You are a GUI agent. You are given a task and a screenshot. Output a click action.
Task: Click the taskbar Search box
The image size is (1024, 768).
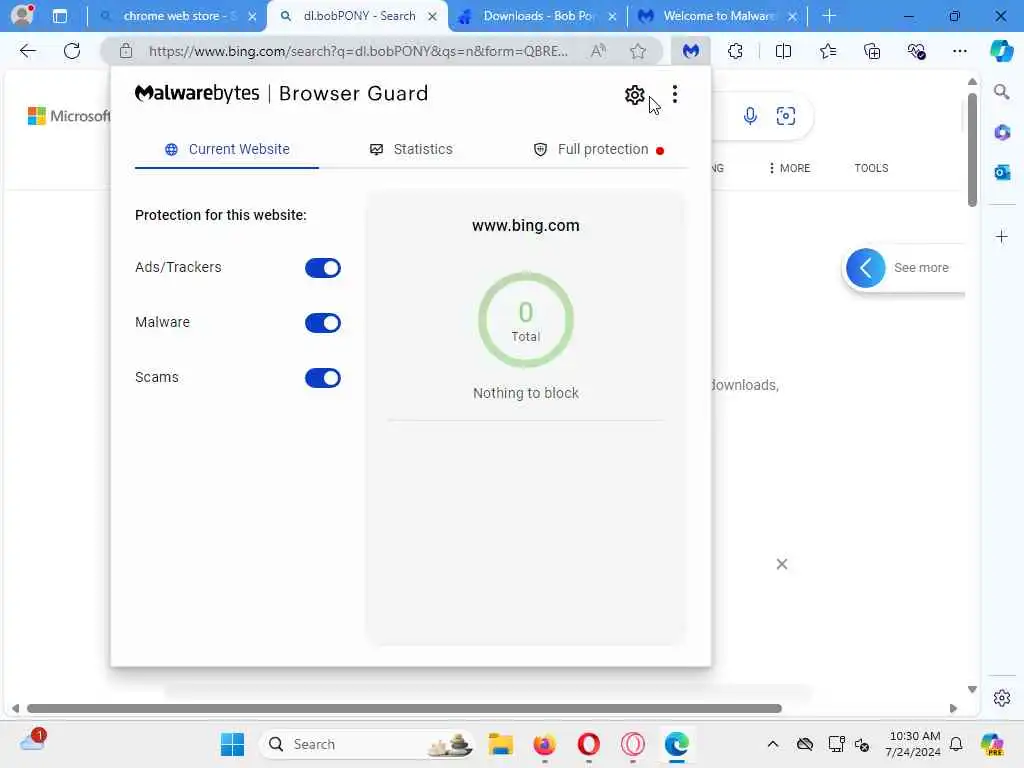click(x=367, y=744)
